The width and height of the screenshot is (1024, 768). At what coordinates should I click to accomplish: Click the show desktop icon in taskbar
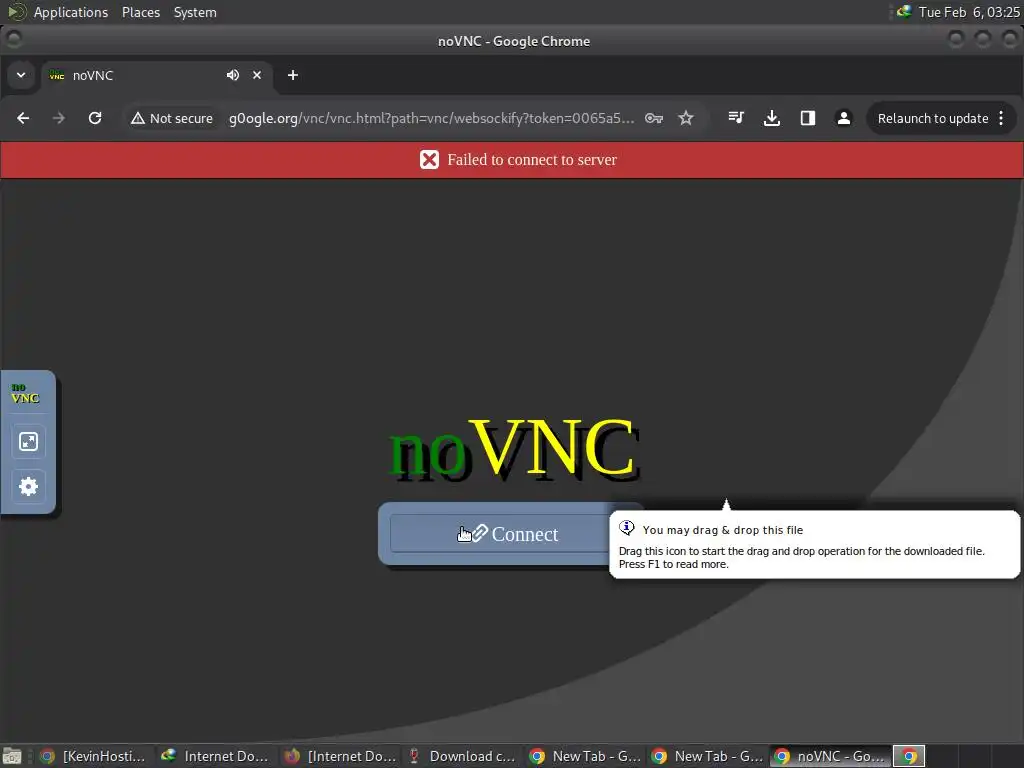tap(12, 756)
